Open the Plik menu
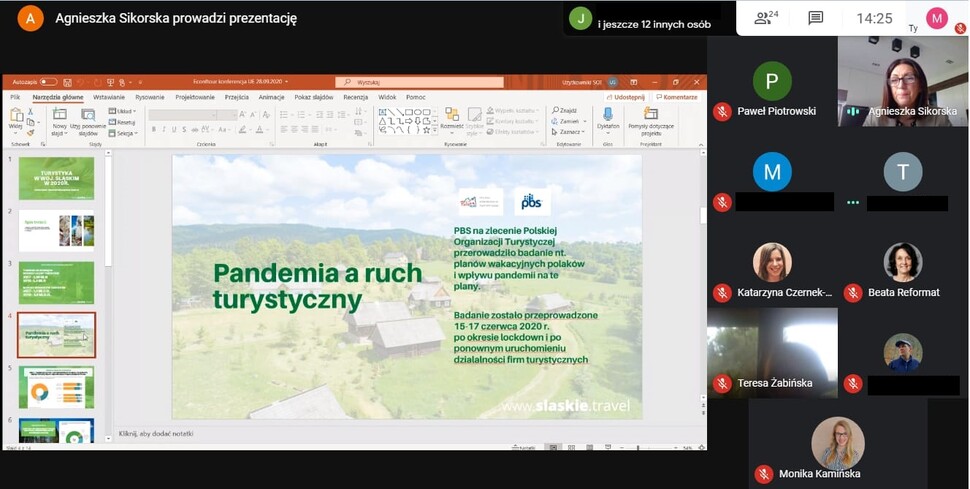This screenshot has width=970, height=489. click(x=15, y=97)
